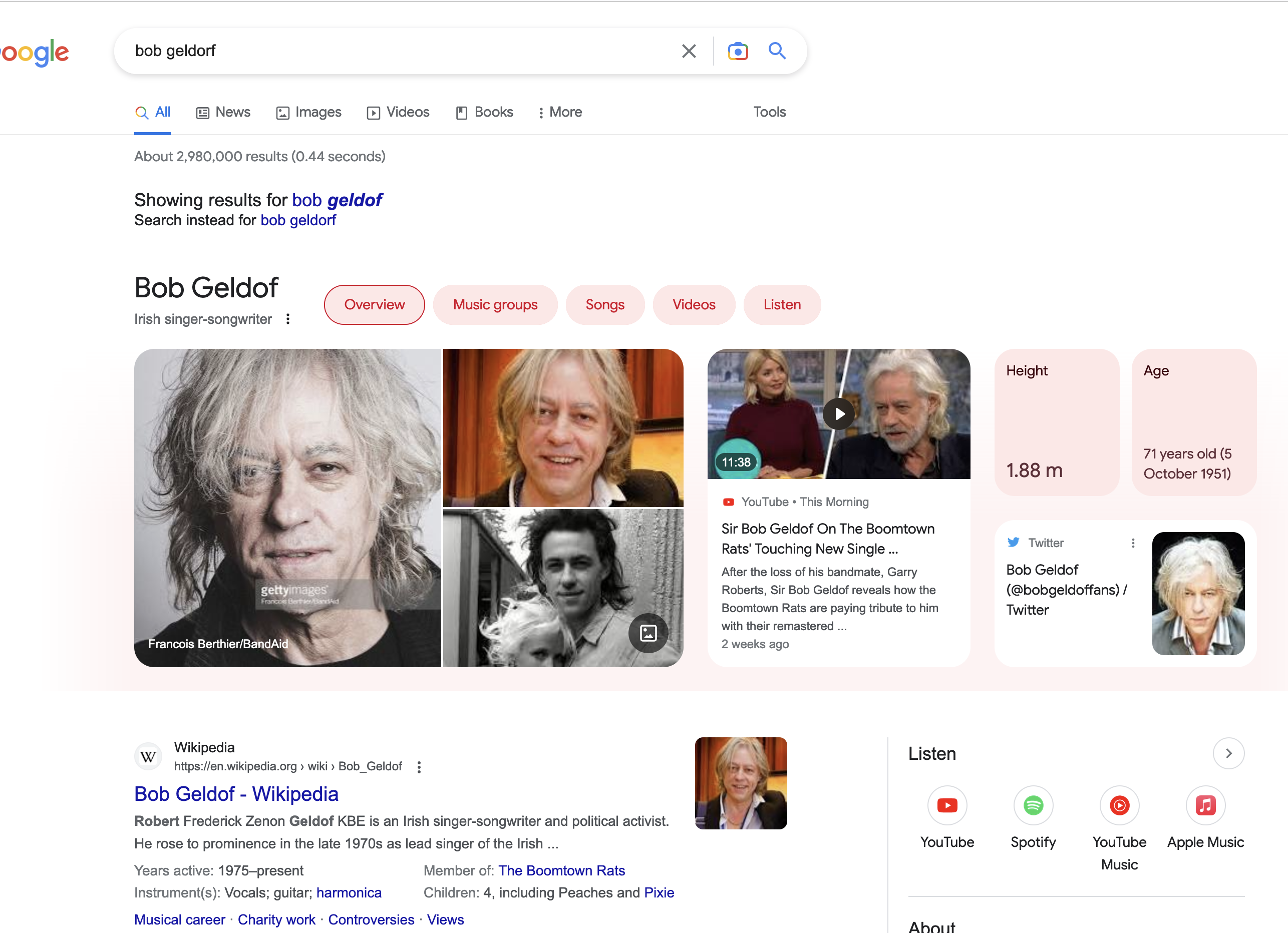Open the Twitter profile photo thumbnail
1288x933 pixels.
click(x=1198, y=593)
